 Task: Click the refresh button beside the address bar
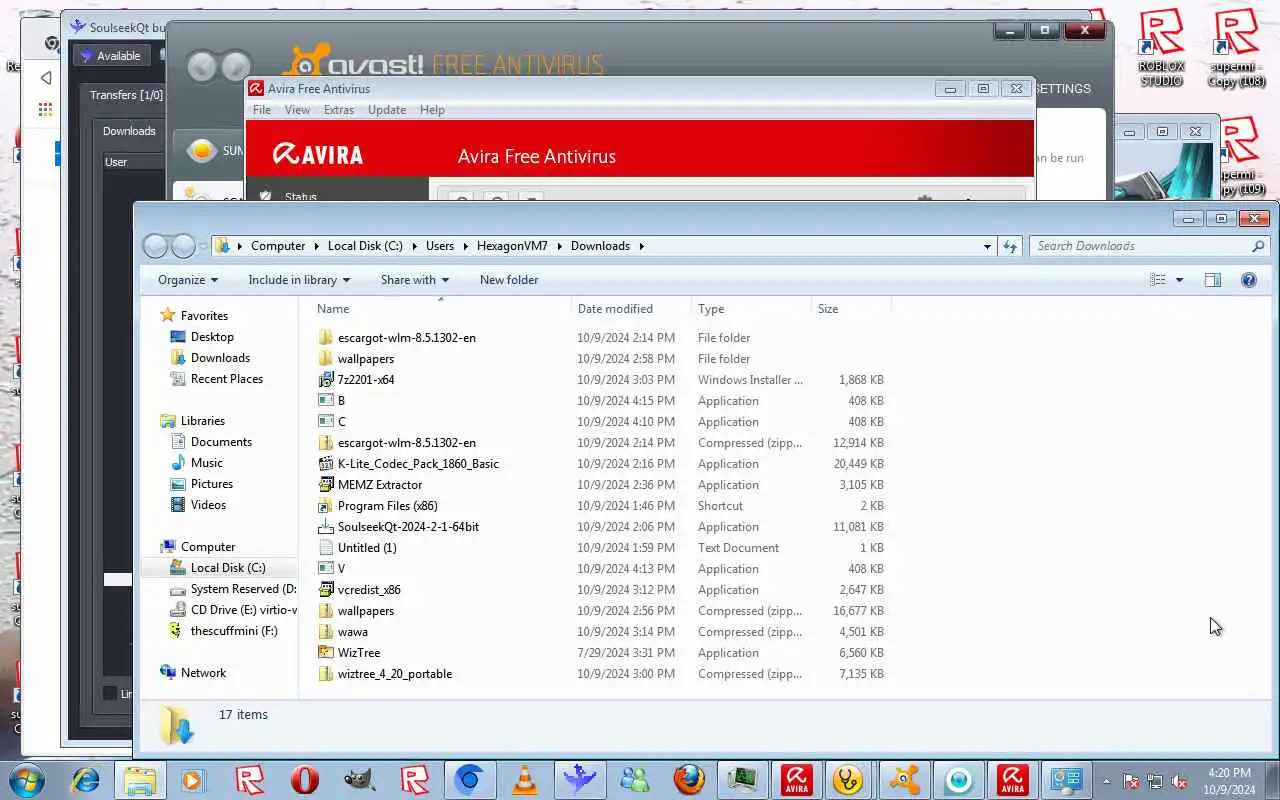pyautogui.click(x=1010, y=246)
